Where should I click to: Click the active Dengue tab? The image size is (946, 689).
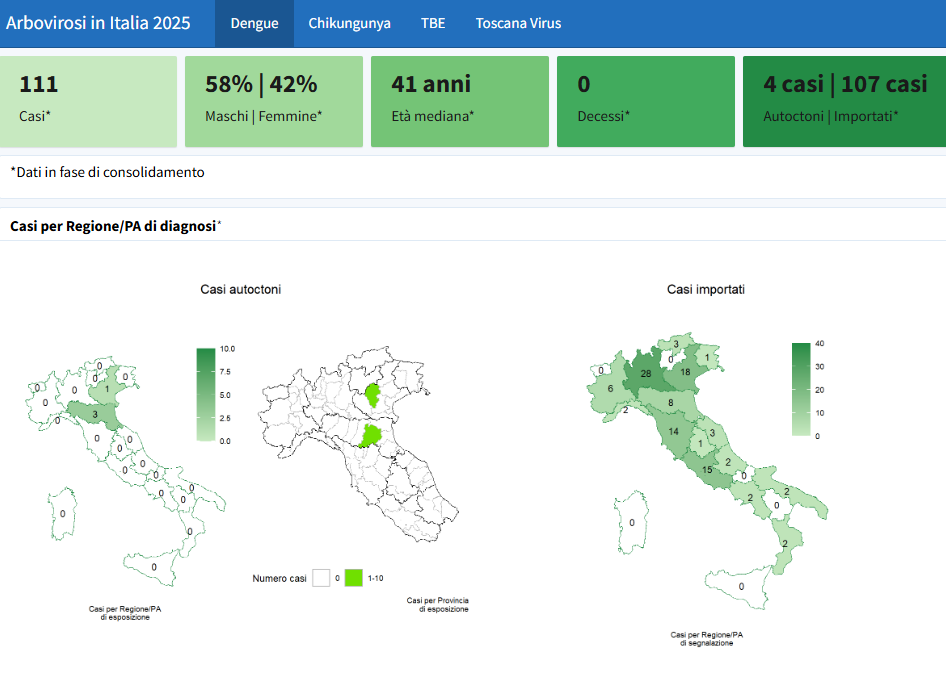[x=253, y=23]
